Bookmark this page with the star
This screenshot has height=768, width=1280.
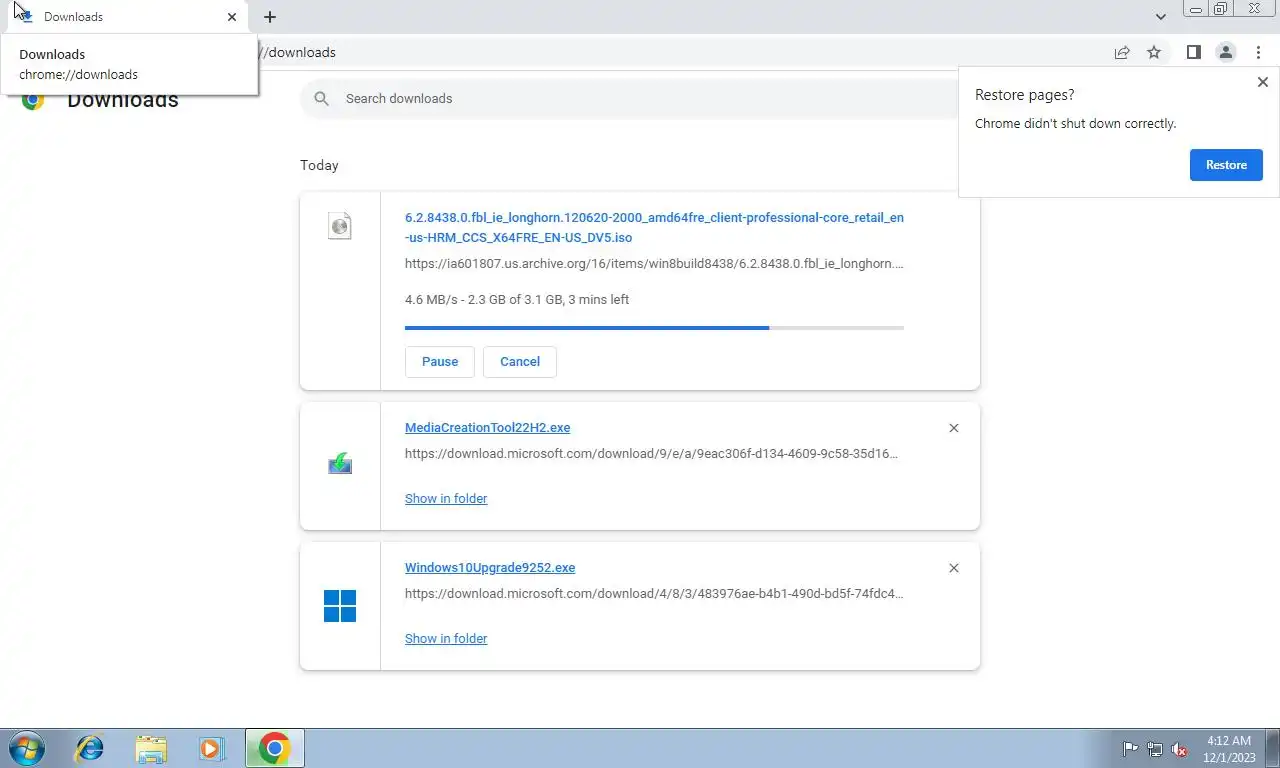tap(1154, 52)
